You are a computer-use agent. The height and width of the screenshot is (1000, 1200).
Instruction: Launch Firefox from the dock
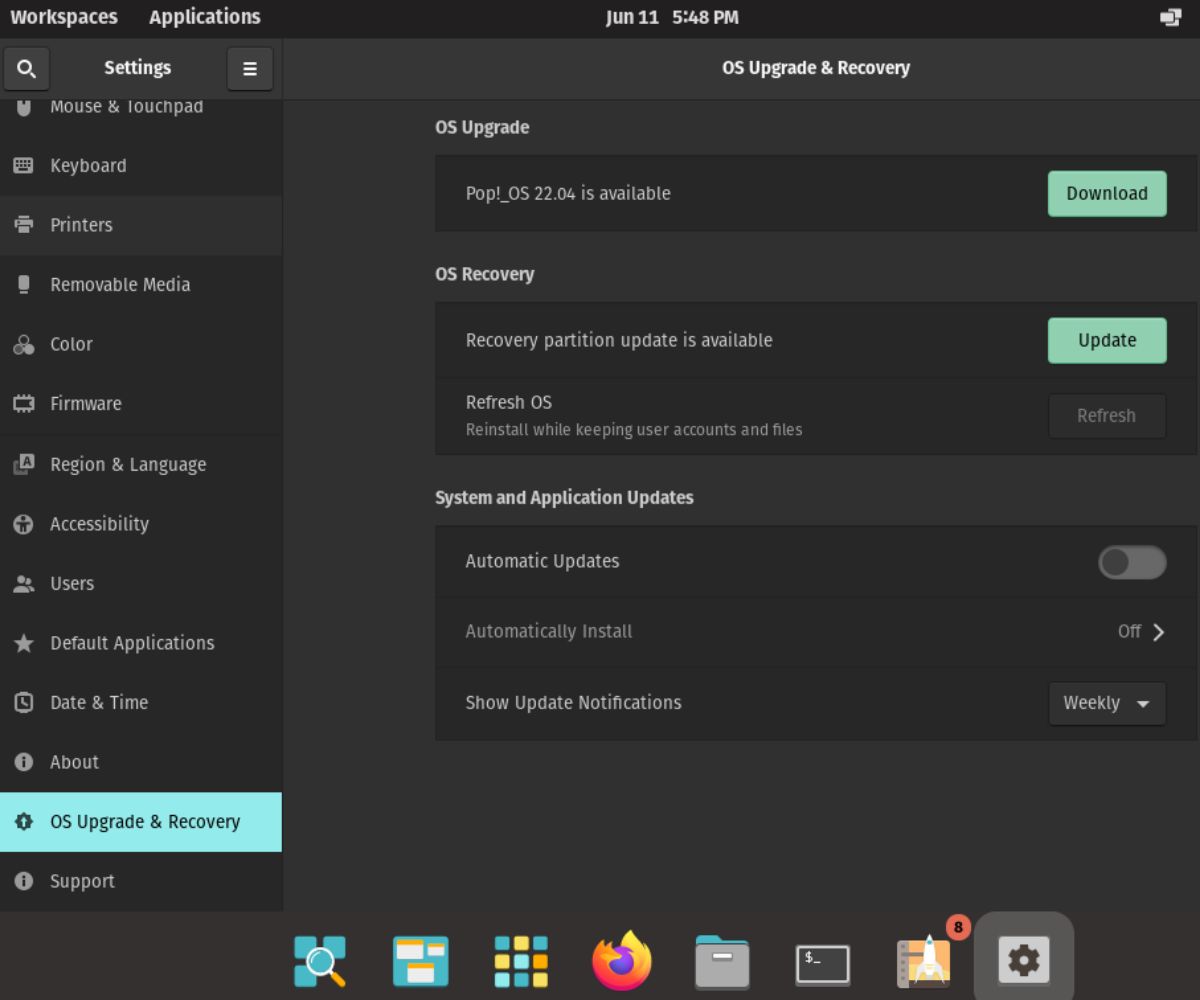(x=622, y=961)
